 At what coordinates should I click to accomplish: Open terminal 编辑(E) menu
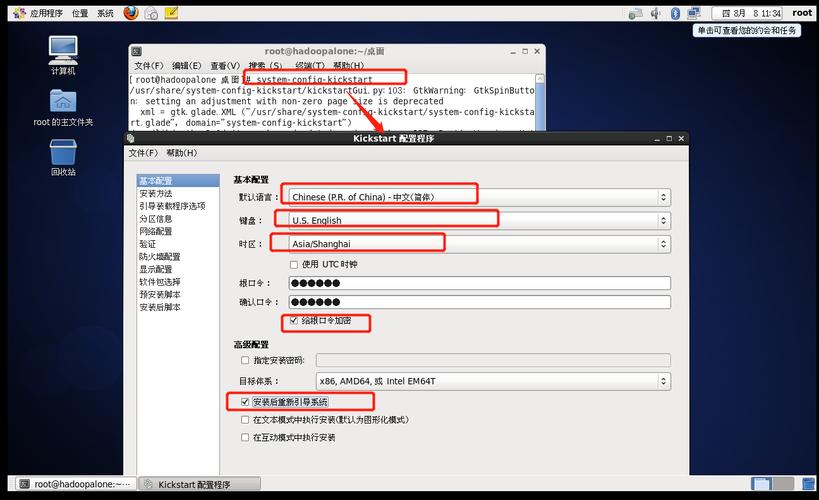[x=186, y=66]
